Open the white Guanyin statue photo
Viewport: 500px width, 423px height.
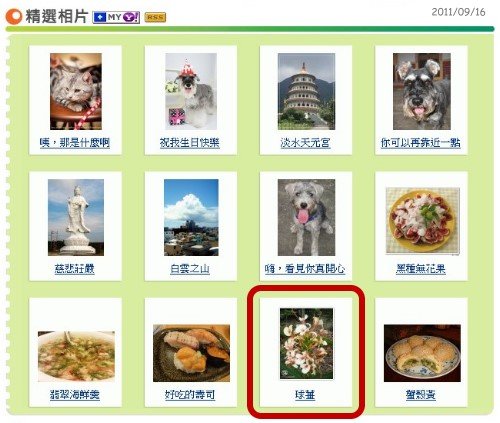[76, 217]
